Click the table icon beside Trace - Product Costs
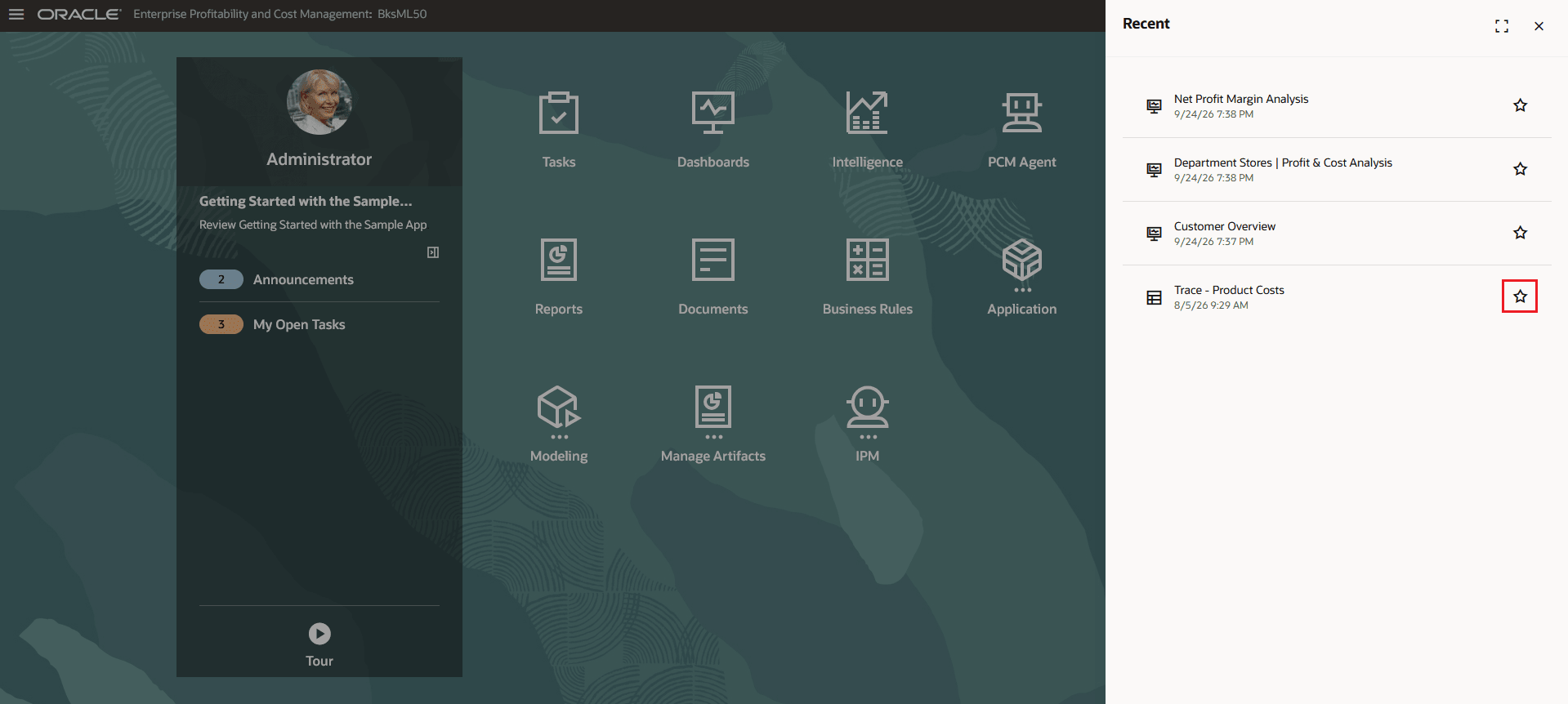The width and height of the screenshot is (1568, 704). (x=1154, y=297)
